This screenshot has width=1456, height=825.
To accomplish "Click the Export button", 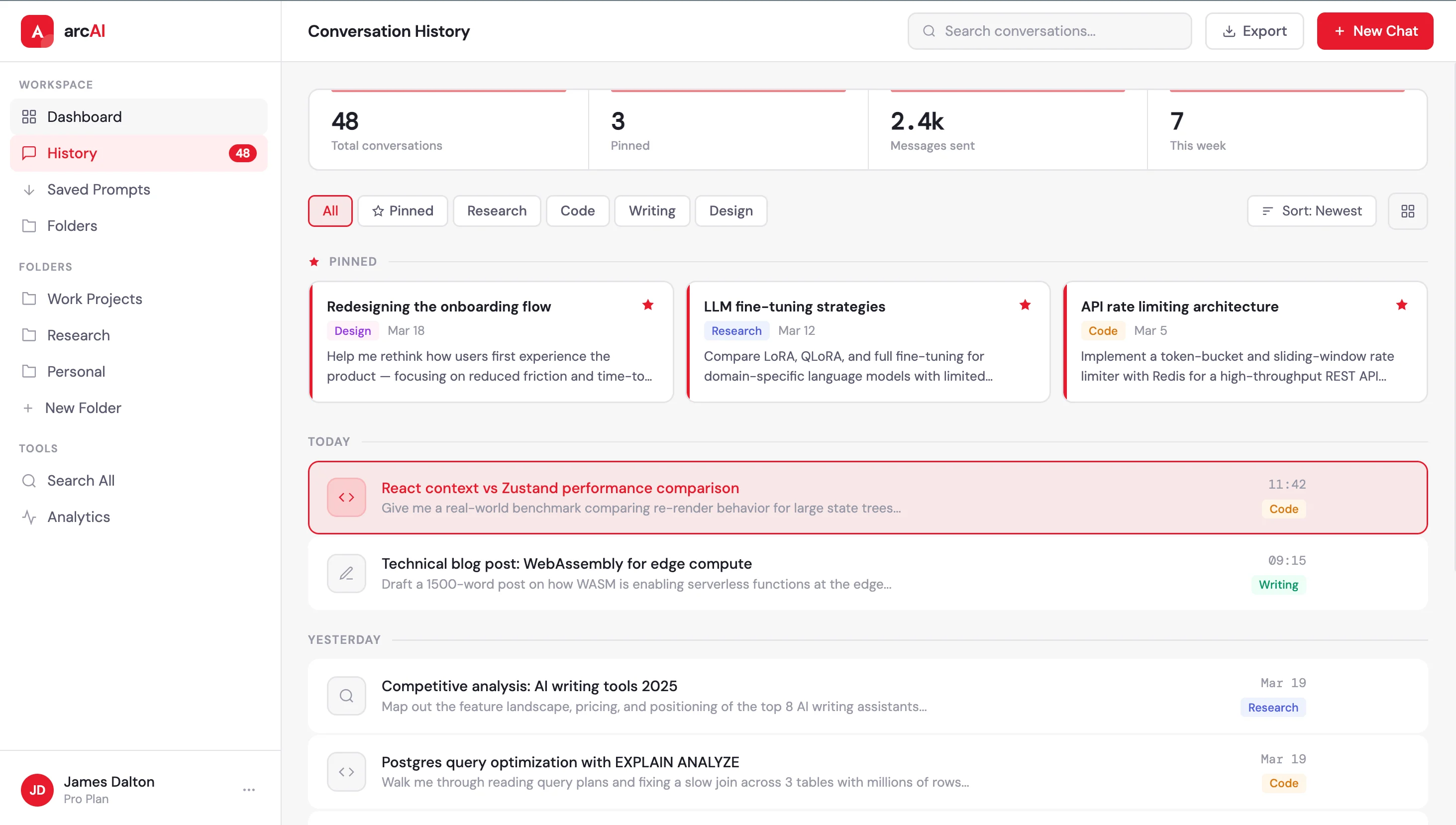I will point(1254,31).
